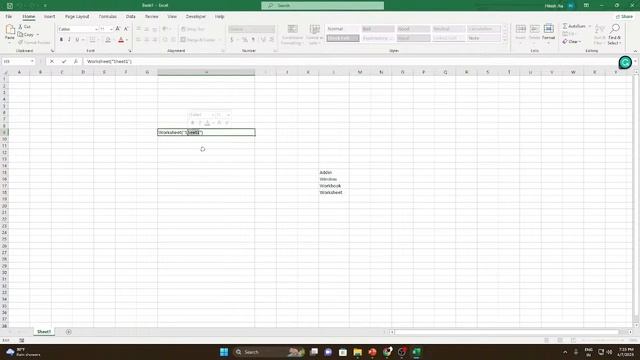Add a new sheet with the plus button

pos(69,332)
